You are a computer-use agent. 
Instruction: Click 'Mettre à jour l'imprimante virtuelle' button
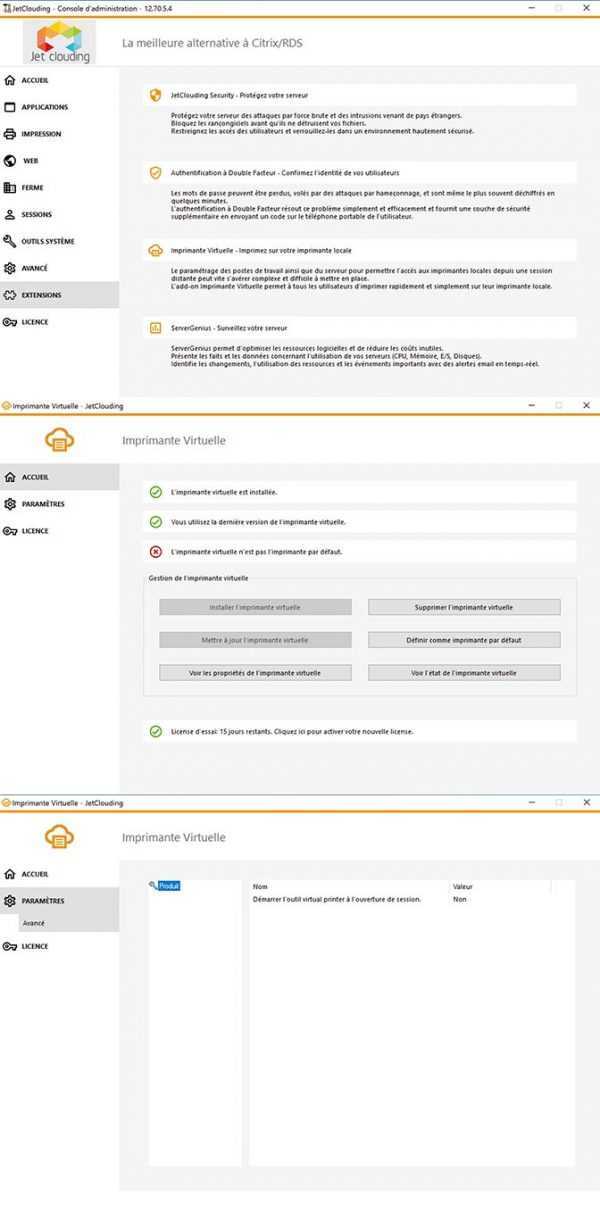point(255,640)
